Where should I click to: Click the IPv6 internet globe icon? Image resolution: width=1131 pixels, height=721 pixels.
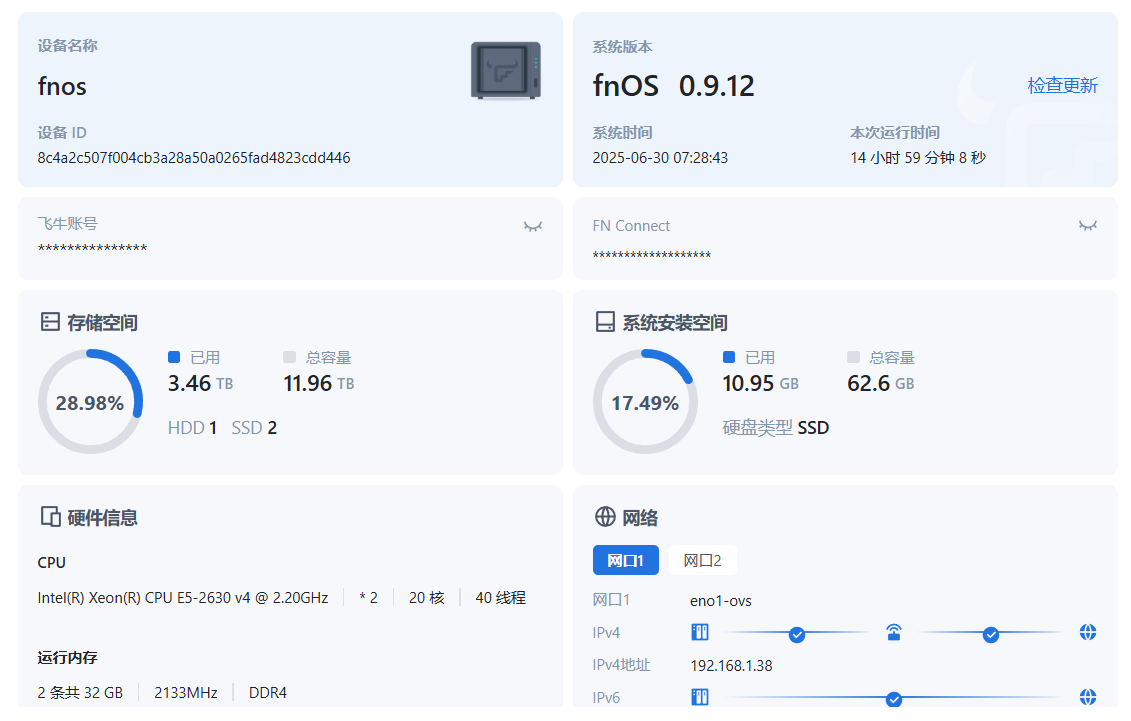1088,697
